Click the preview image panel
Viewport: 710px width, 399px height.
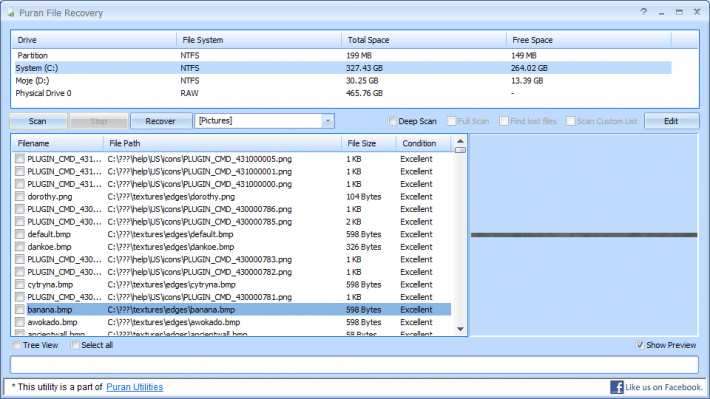[x=584, y=235]
